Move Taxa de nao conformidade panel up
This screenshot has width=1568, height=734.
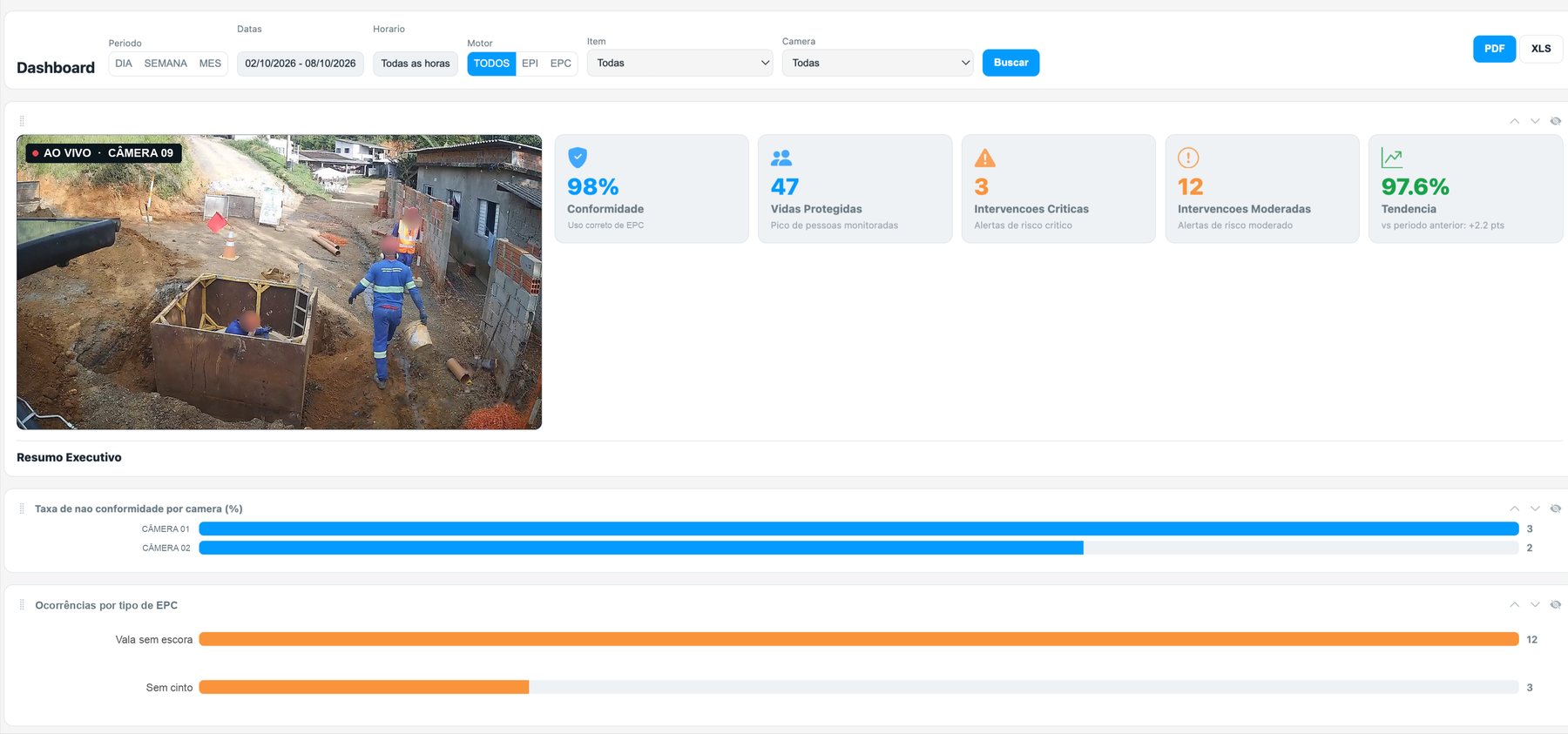[x=1515, y=508]
